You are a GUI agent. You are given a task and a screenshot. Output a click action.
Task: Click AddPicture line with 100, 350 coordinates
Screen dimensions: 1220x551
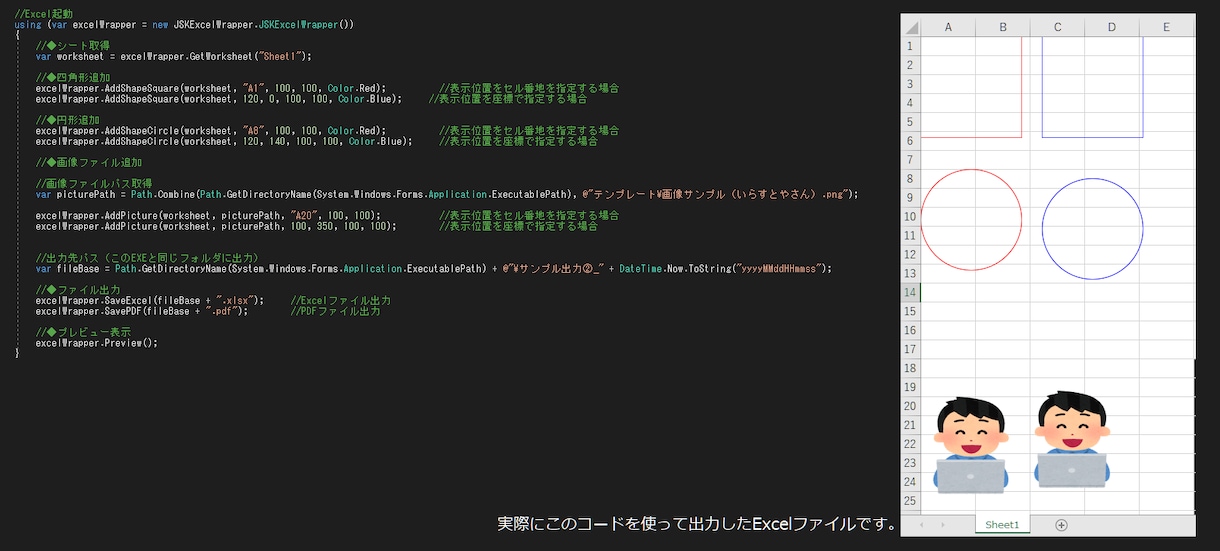click(x=216, y=226)
